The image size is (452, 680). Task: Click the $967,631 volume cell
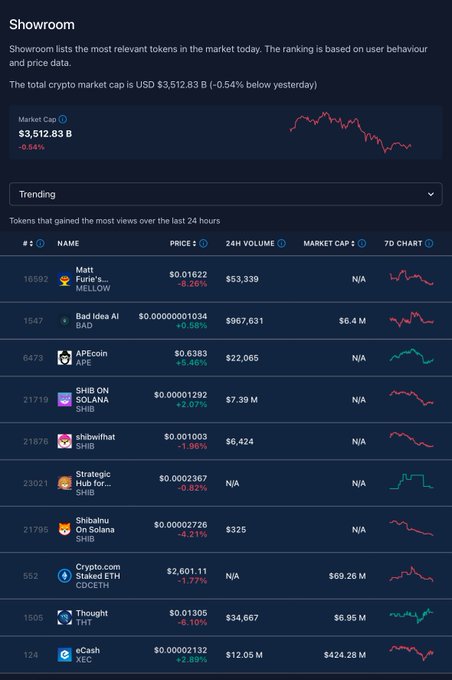(244, 321)
